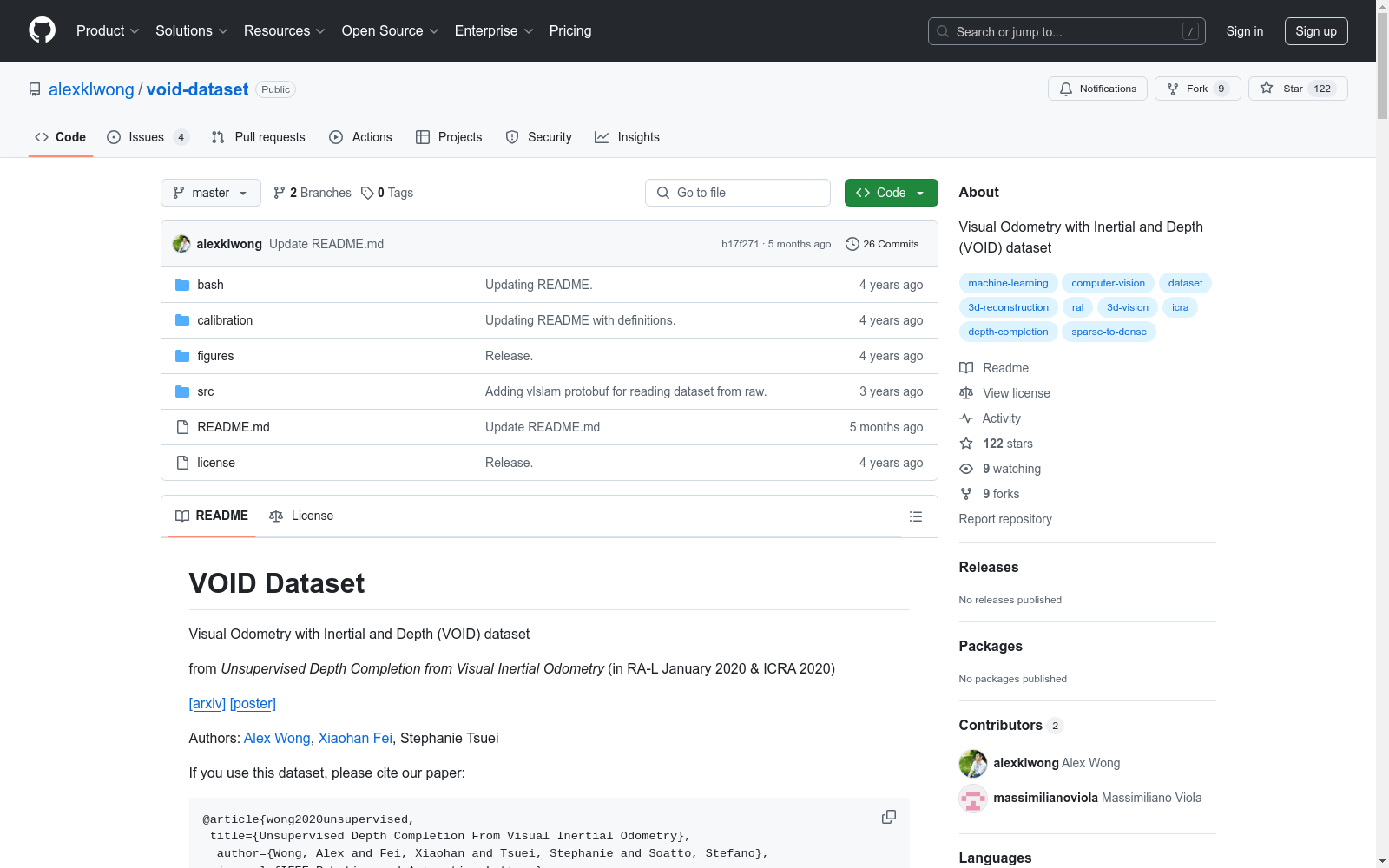Image resolution: width=1389 pixels, height=868 pixels.
Task: Open Alex Wong author link
Action: pos(277,738)
